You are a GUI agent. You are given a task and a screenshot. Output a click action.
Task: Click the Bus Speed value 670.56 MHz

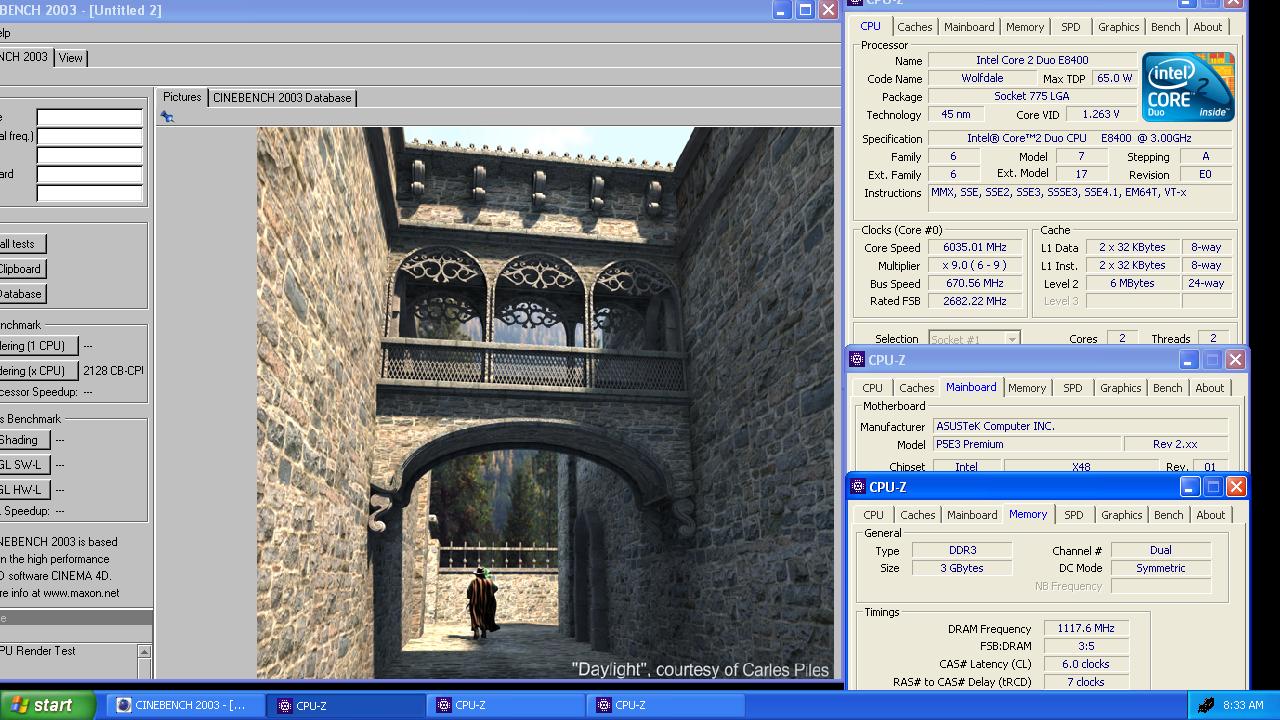[x=975, y=283]
